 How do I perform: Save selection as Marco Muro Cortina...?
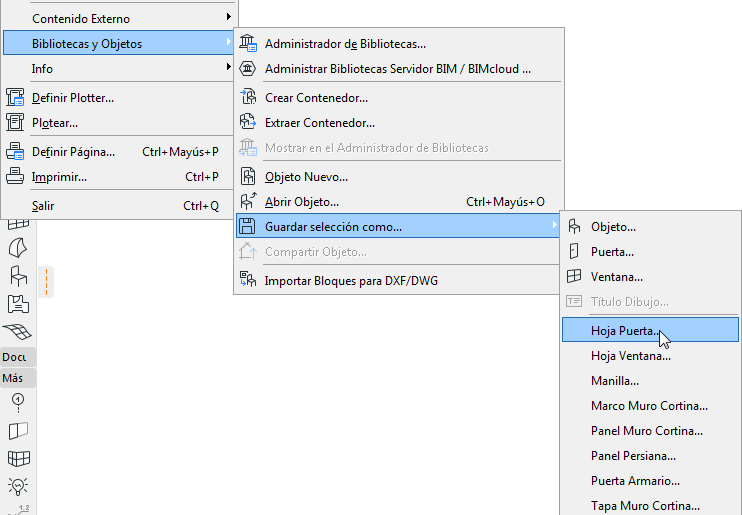(650, 406)
